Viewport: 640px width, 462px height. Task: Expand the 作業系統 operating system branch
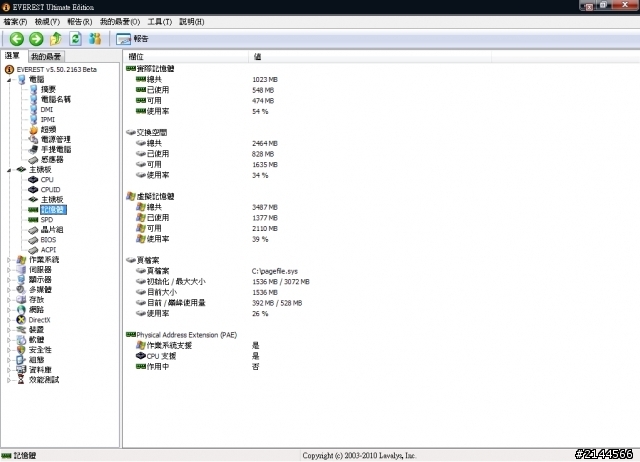pos(9,260)
